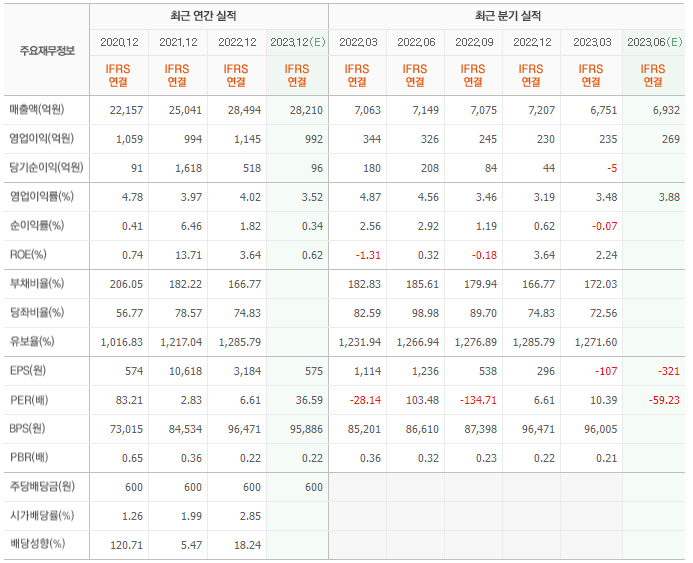Viewport: 693px width, 563px height.
Task: Click the BPS value 87,398
Action: (480, 430)
